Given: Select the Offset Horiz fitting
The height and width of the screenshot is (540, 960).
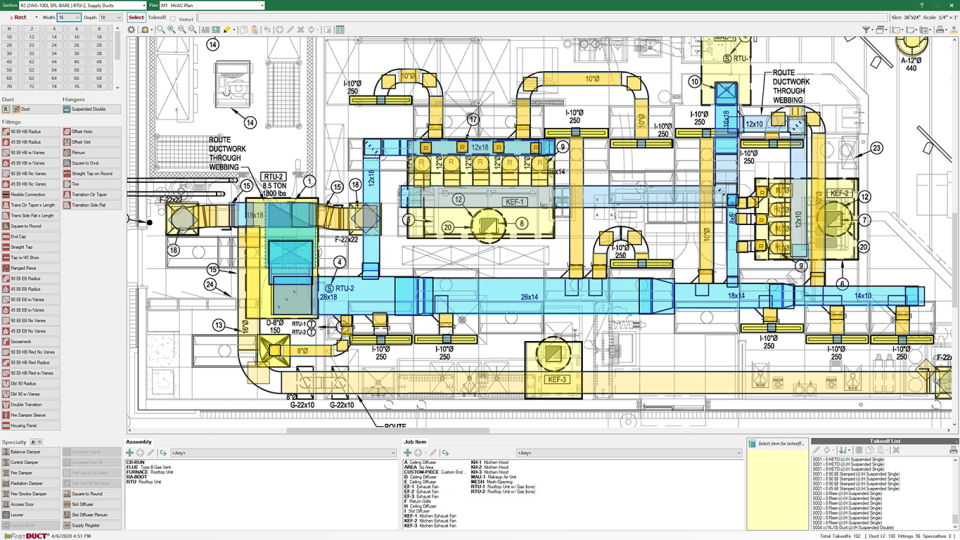Looking at the screenshot, I should click(x=91, y=132).
